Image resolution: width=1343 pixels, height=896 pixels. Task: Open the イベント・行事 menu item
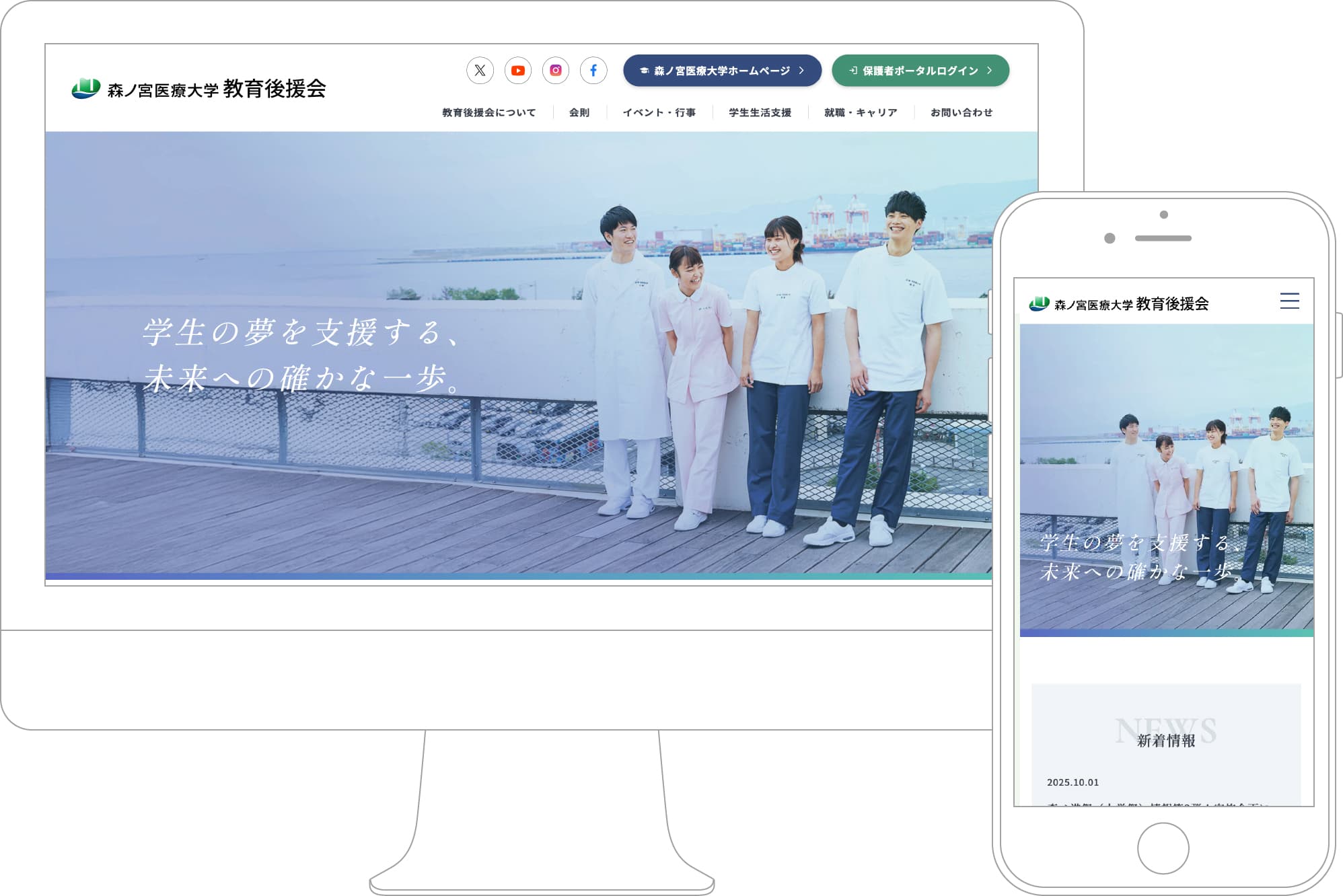(661, 112)
